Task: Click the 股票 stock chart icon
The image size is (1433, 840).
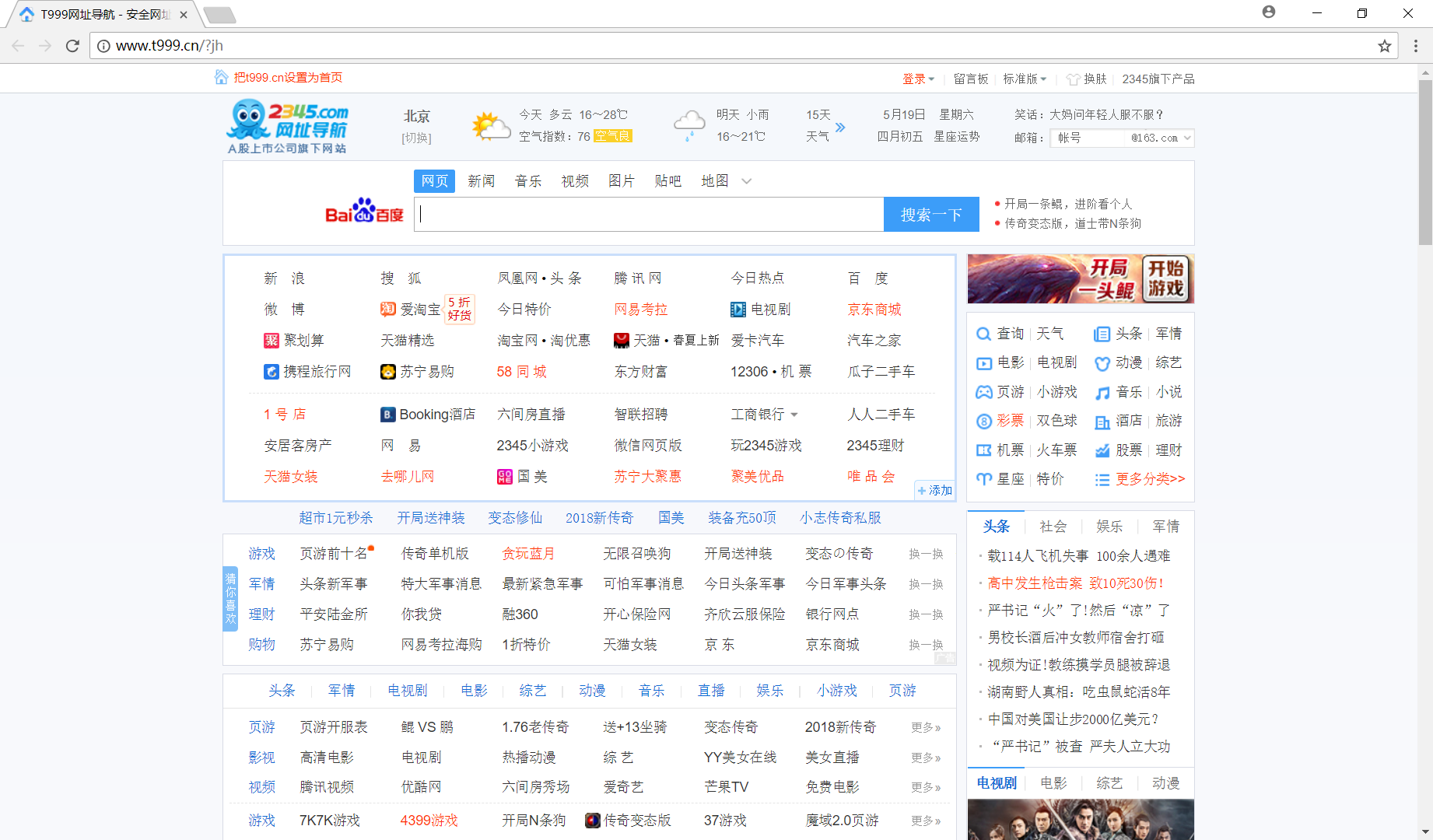Action: 1102,450
